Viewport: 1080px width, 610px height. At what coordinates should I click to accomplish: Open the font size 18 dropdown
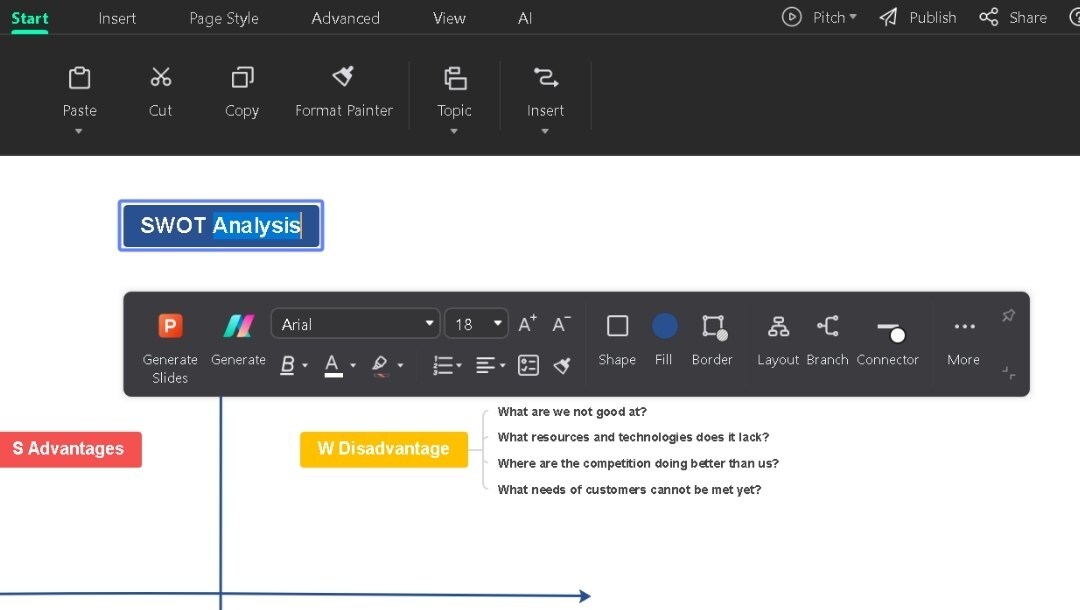coord(477,324)
